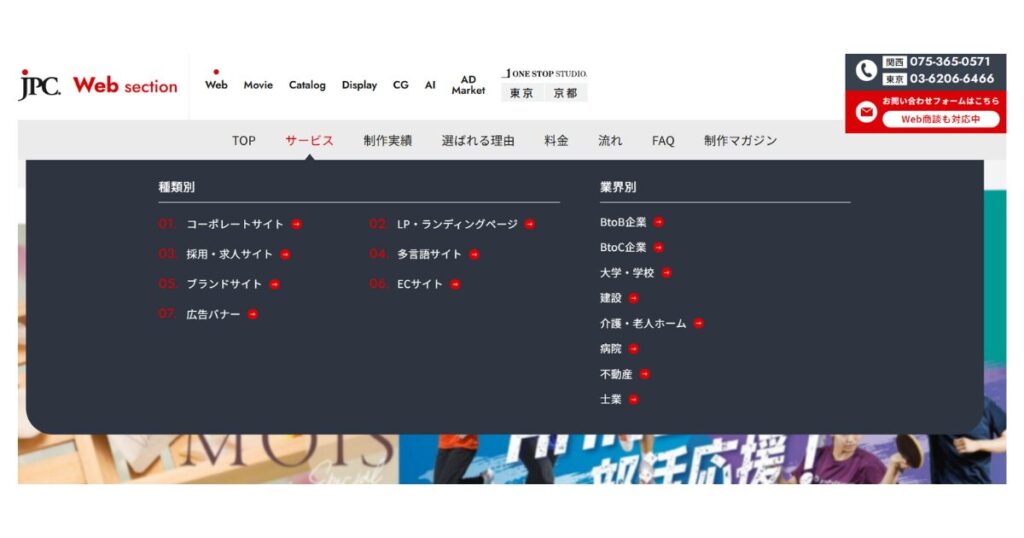Viewport: 1024px width, 538px height.
Task: Click red arrow icon beside BtoB企業
Action: 659,222
